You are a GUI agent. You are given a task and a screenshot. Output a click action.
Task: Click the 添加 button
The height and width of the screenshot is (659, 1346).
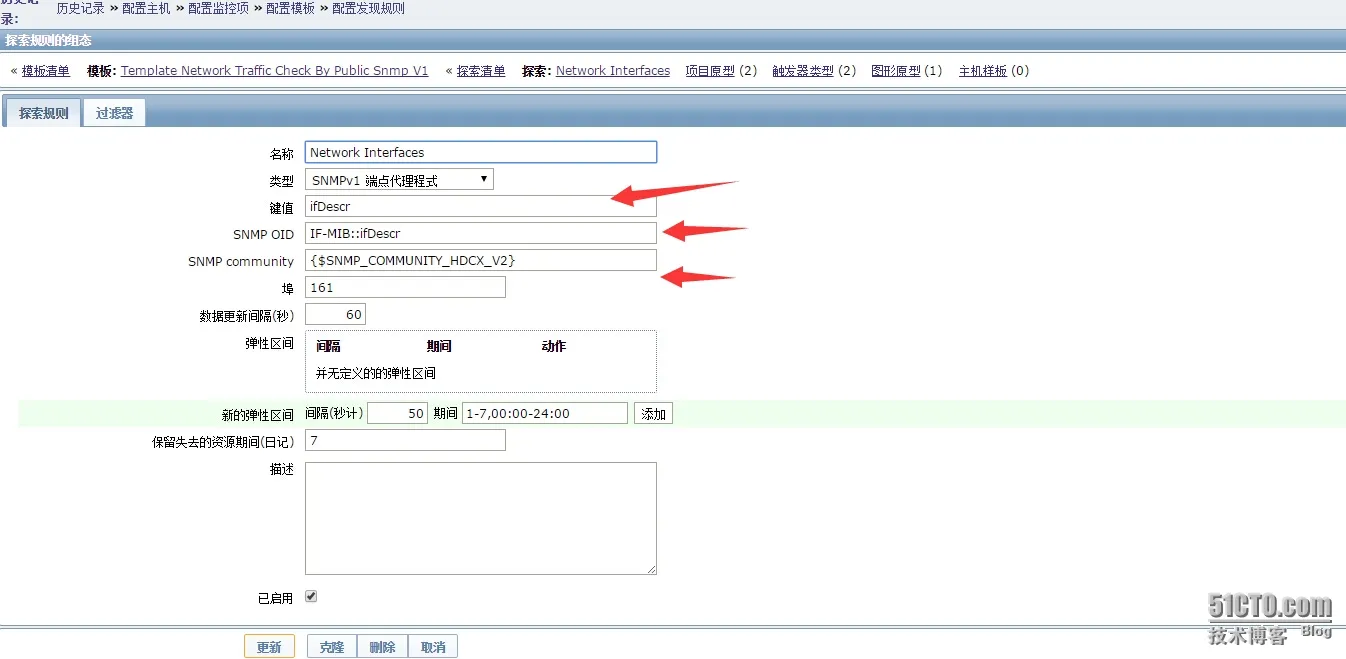[x=653, y=414]
